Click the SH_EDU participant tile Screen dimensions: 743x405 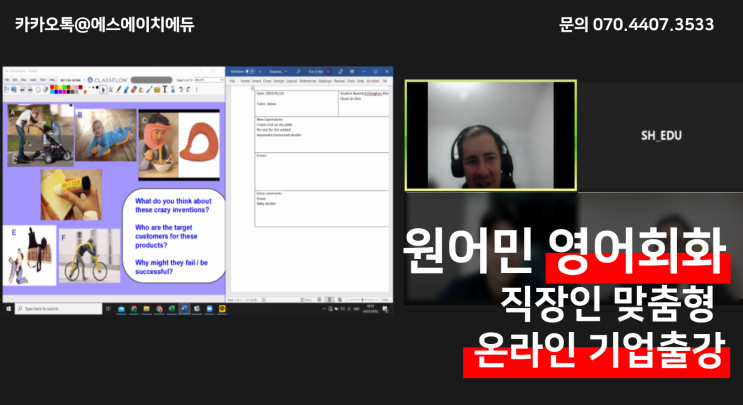pos(661,135)
